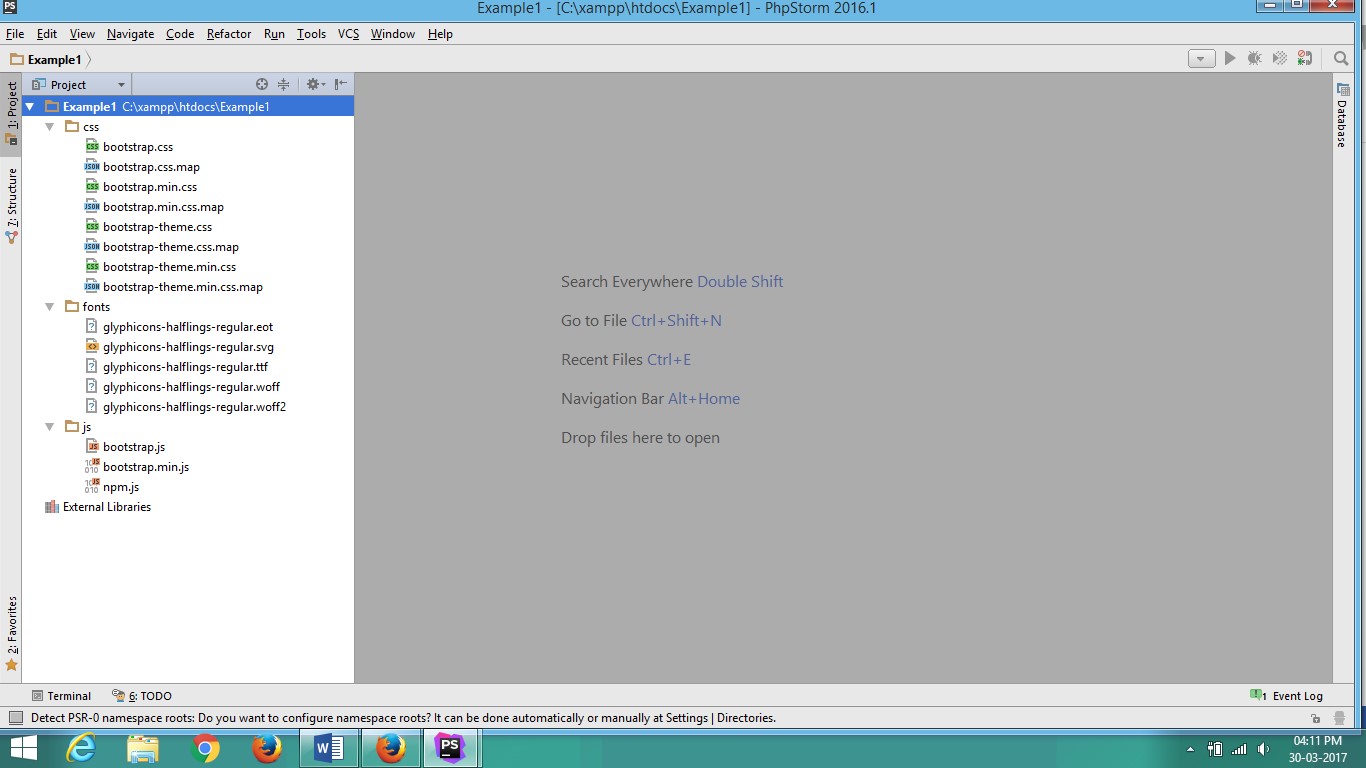Open the File menu
Viewport: 1366px width, 768px height.
(14, 34)
